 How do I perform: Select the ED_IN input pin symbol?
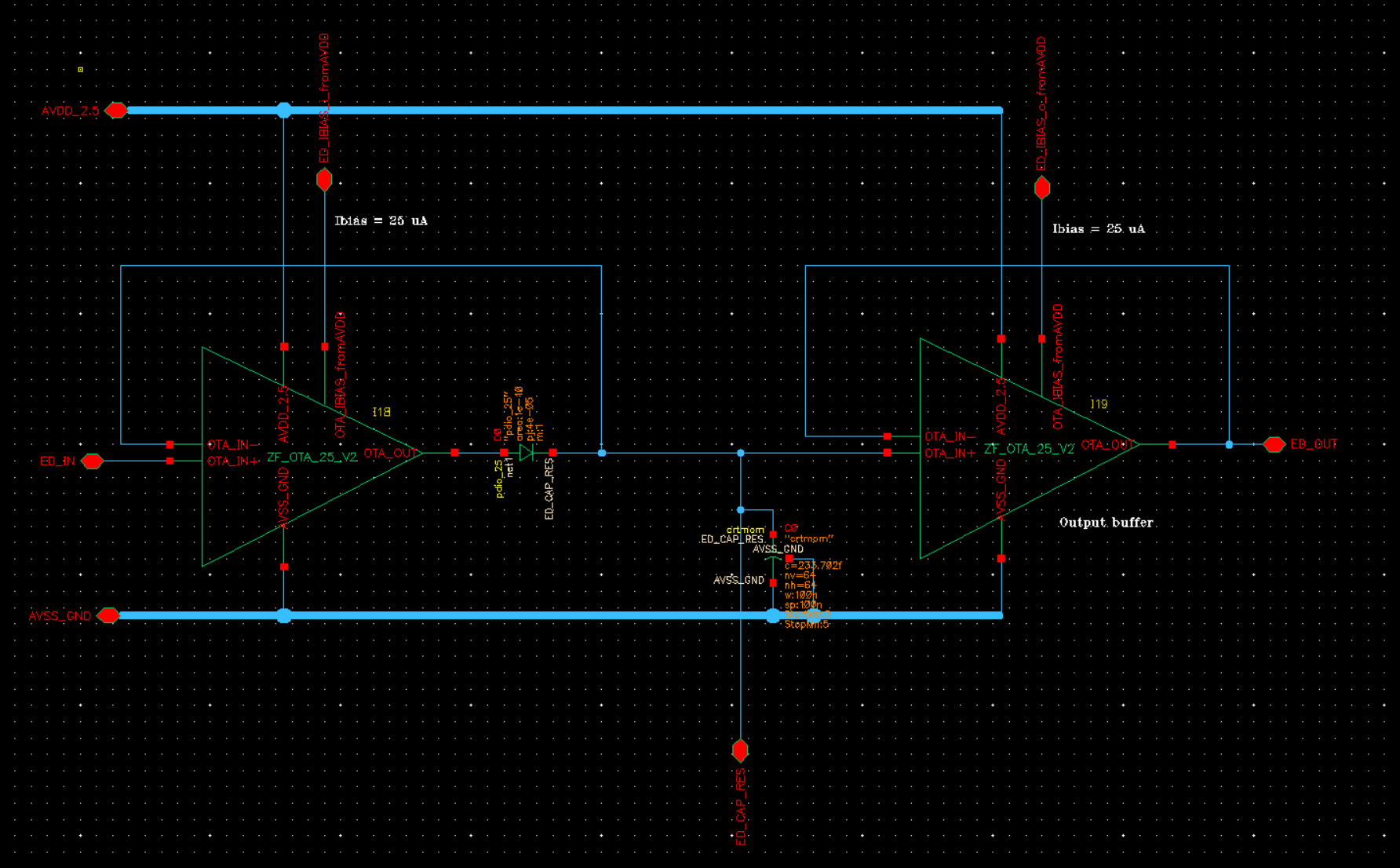(x=93, y=461)
